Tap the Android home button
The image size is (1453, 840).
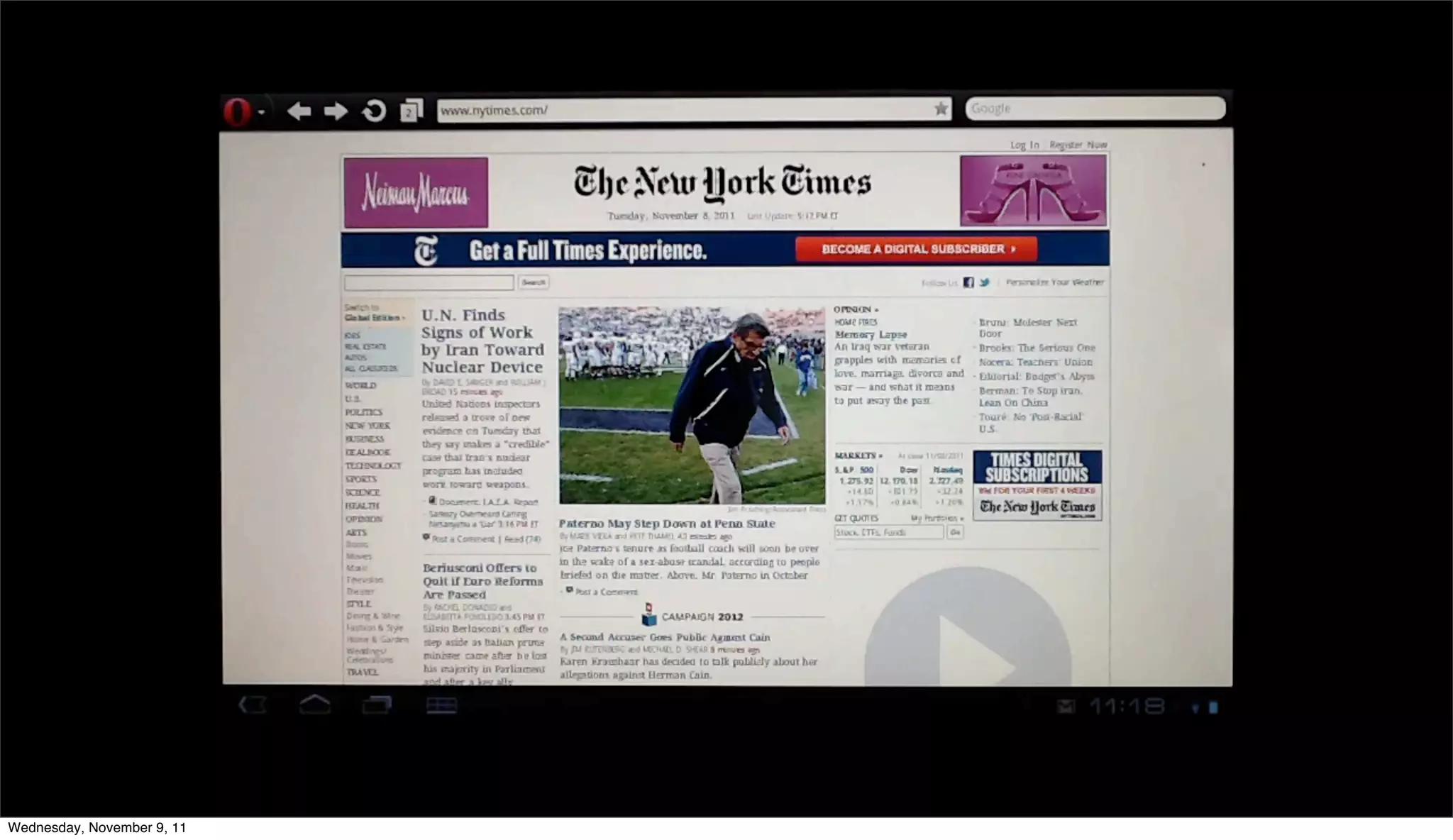click(x=315, y=704)
